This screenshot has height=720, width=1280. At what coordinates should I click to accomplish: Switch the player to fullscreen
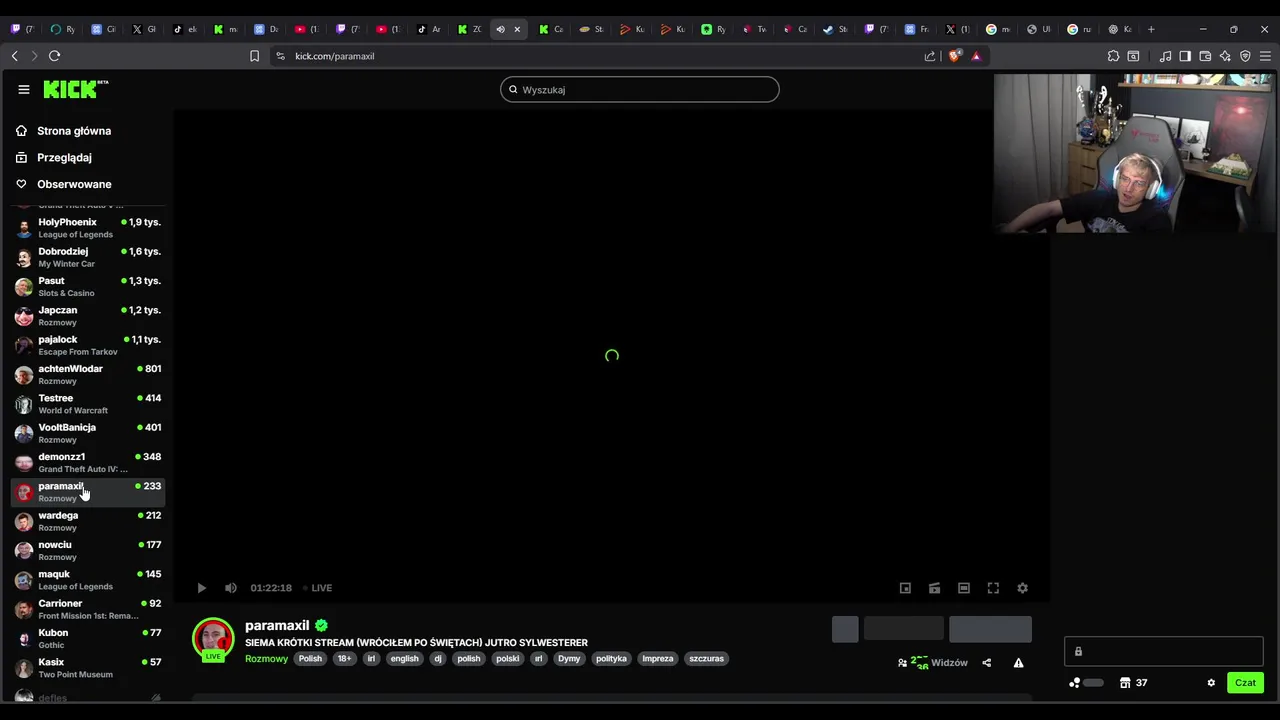click(993, 588)
